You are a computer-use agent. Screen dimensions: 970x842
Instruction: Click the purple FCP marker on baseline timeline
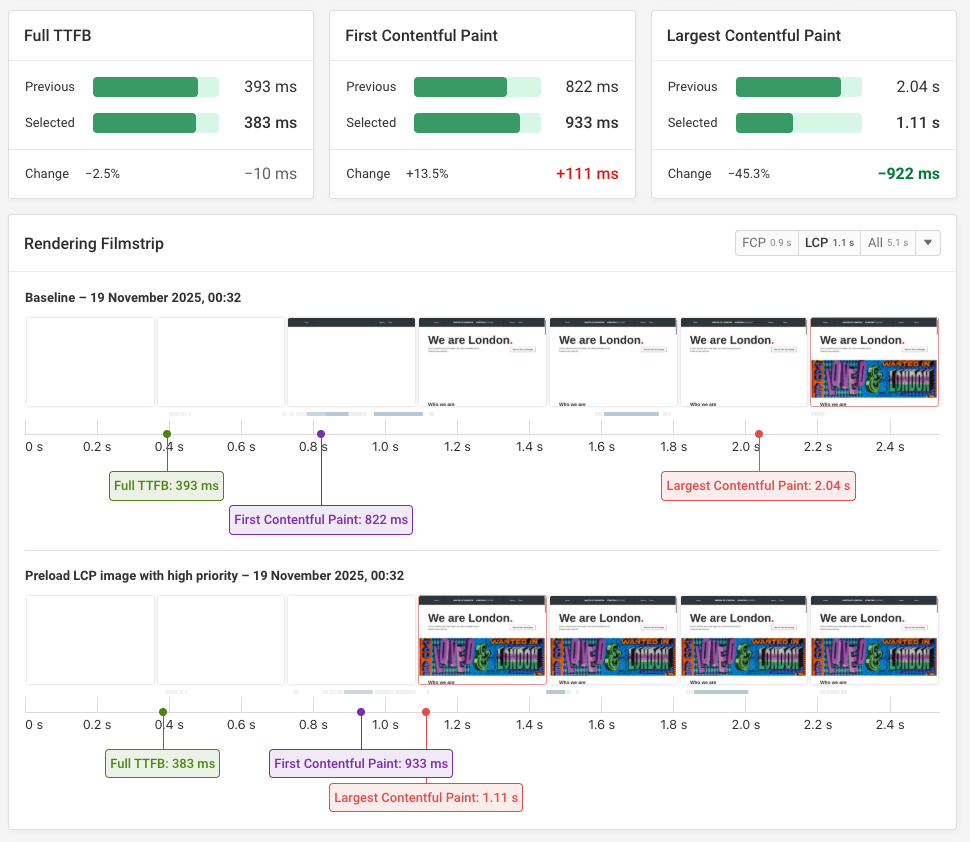321,433
